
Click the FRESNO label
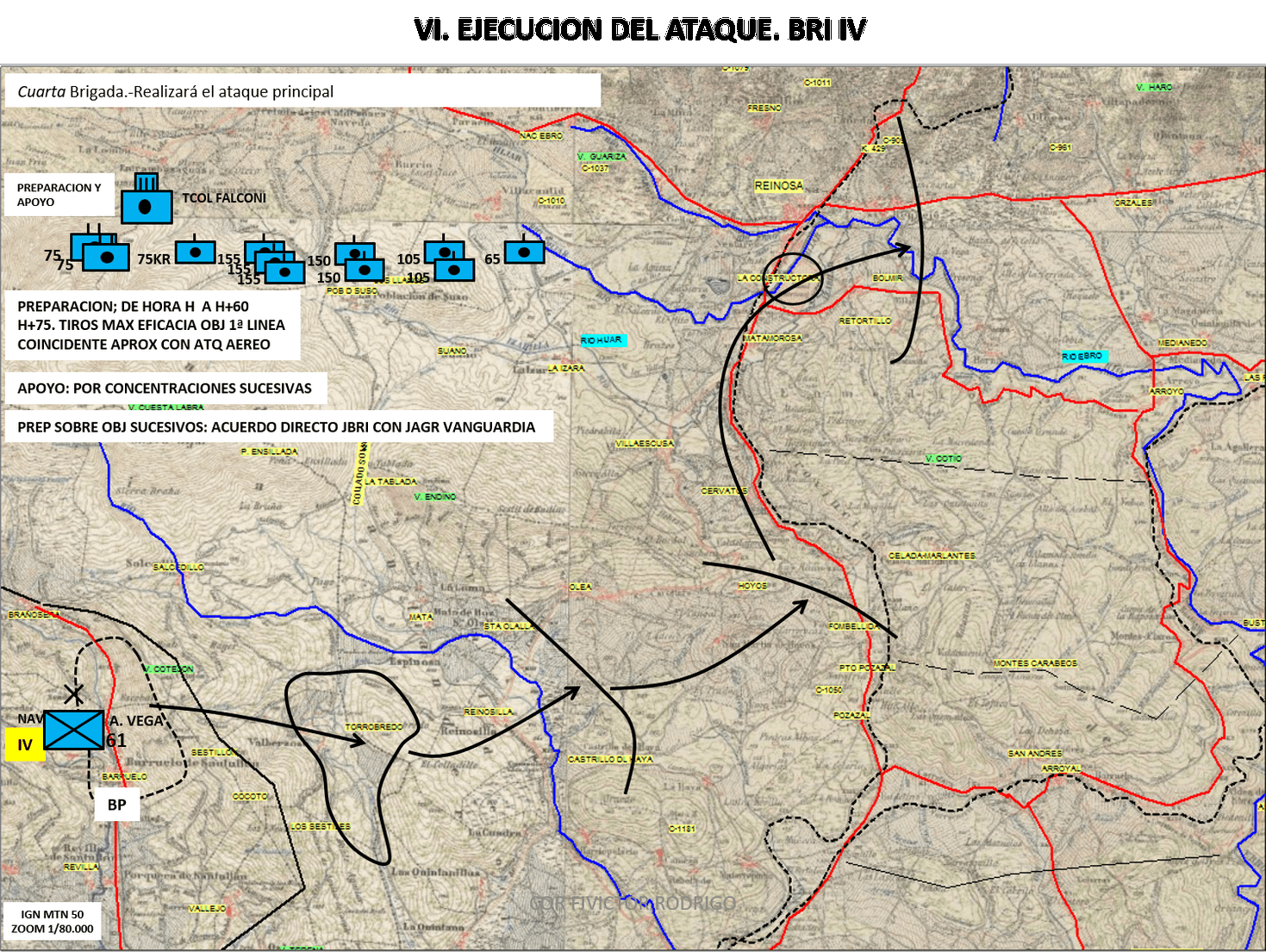click(x=764, y=109)
